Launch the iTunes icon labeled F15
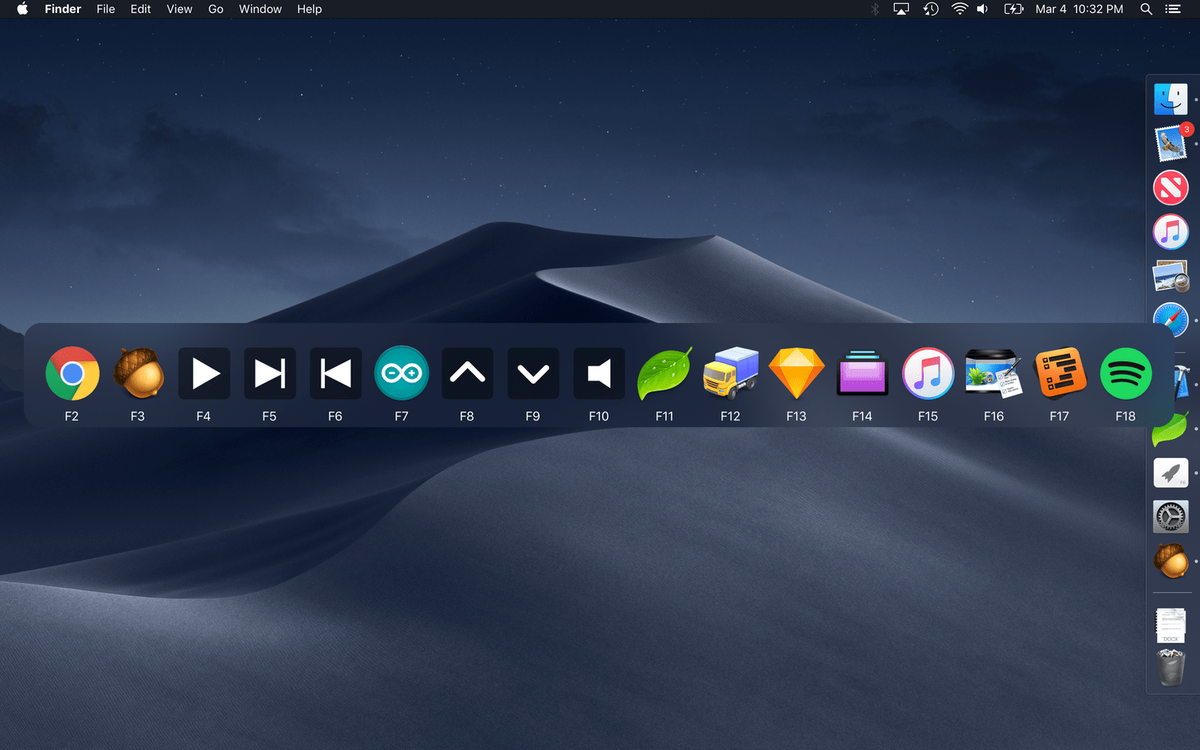Viewport: 1200px width, 750px height. tap(928, 373)
